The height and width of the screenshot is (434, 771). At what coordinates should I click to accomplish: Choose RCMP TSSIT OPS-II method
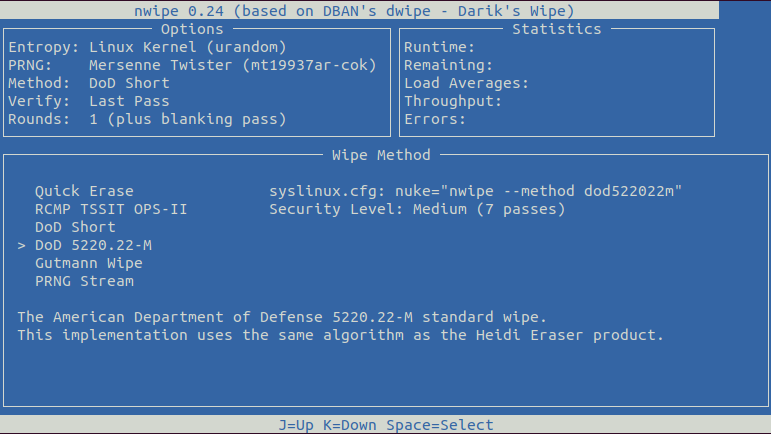(111, 209)
